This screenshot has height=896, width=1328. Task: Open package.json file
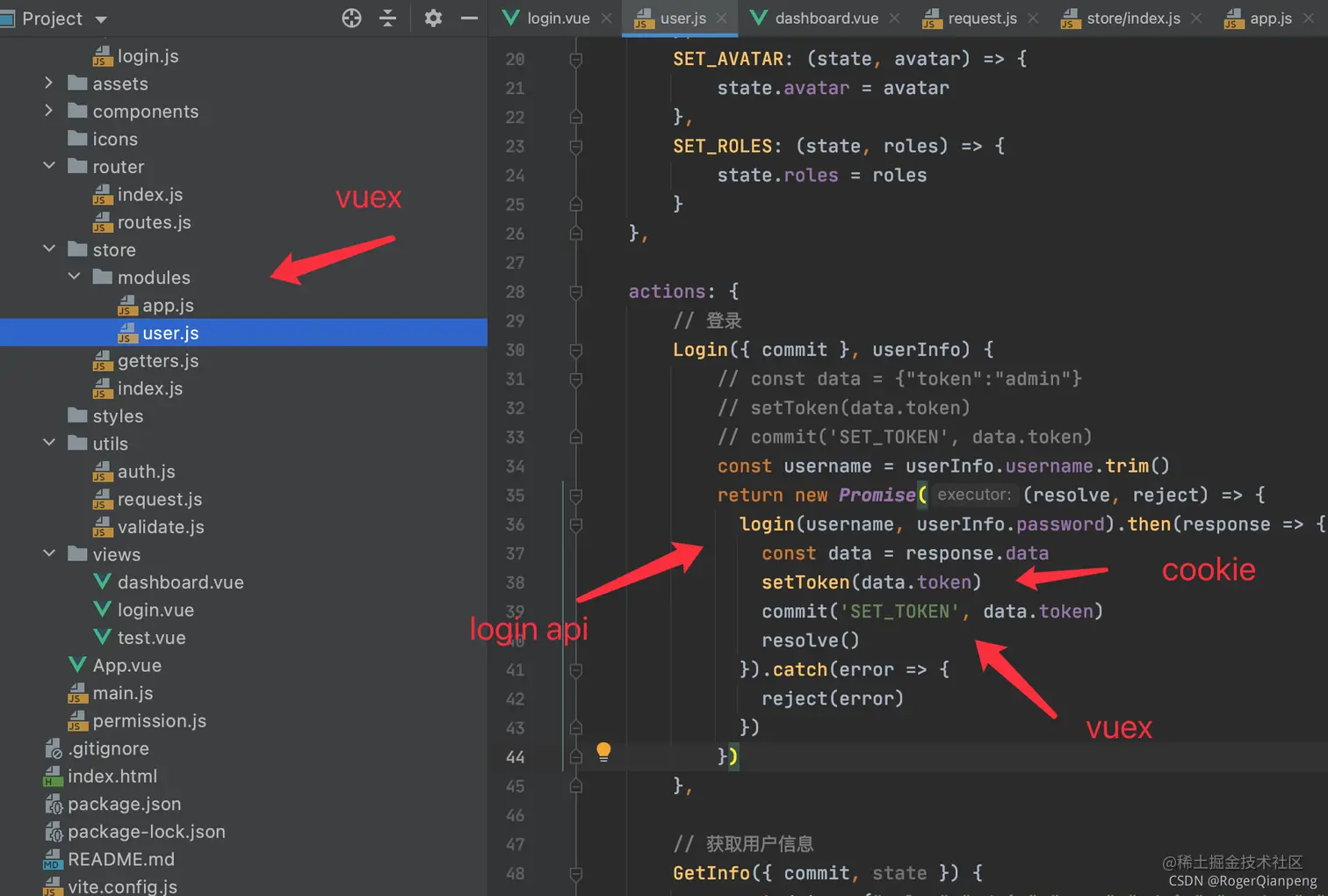point(112,804)
